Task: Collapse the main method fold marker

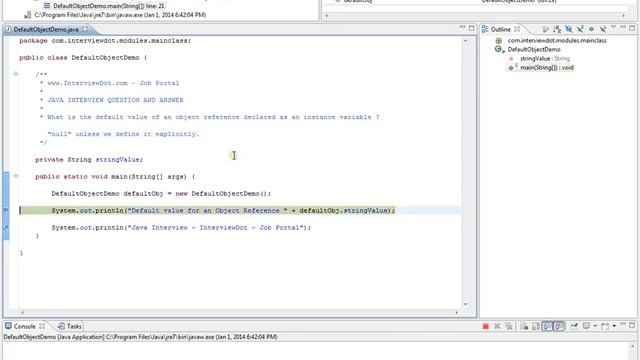Action: tap(16, 176)
